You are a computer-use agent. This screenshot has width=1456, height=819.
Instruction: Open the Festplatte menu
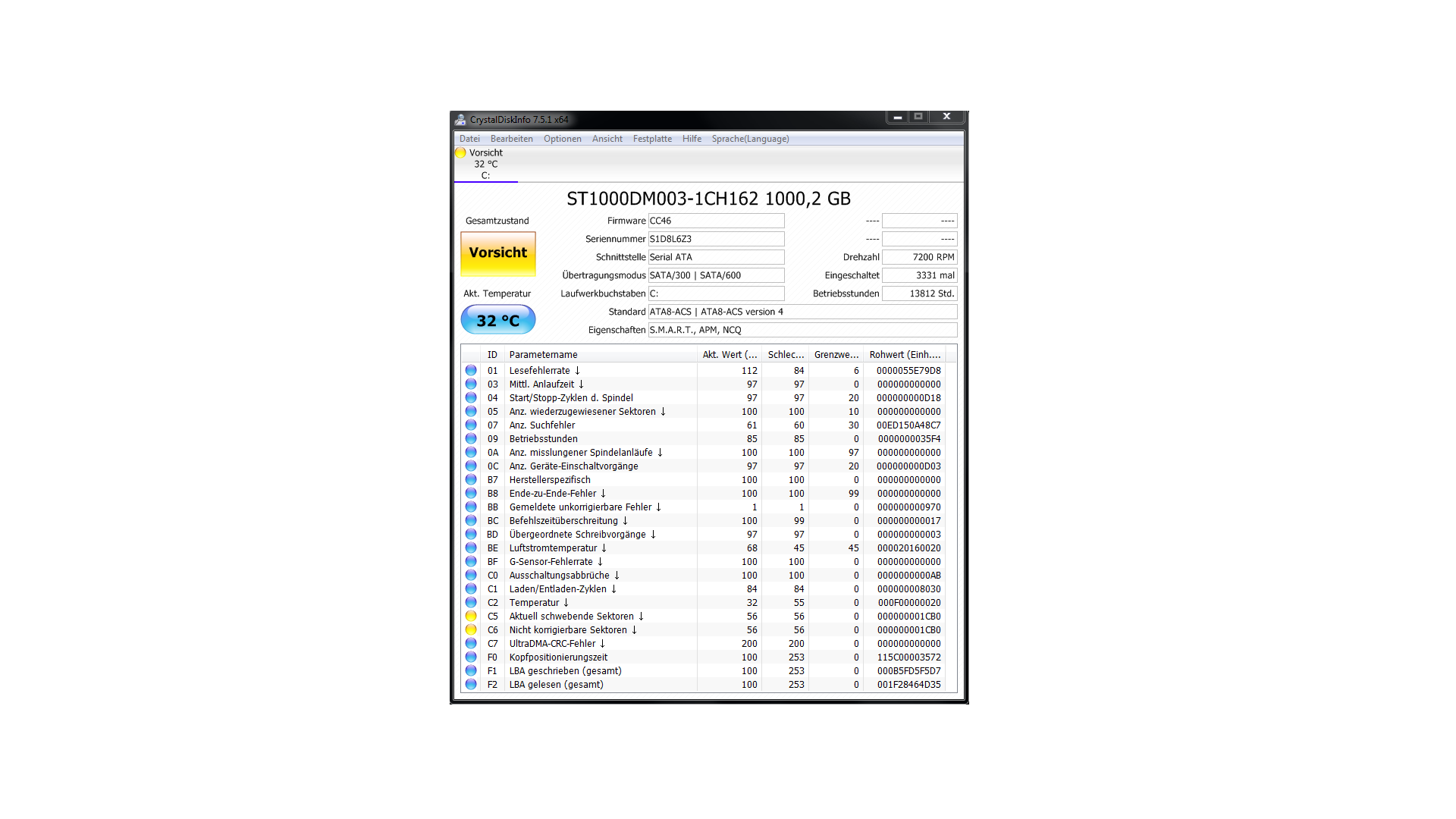pyautogui.click(x=652, y=139)
